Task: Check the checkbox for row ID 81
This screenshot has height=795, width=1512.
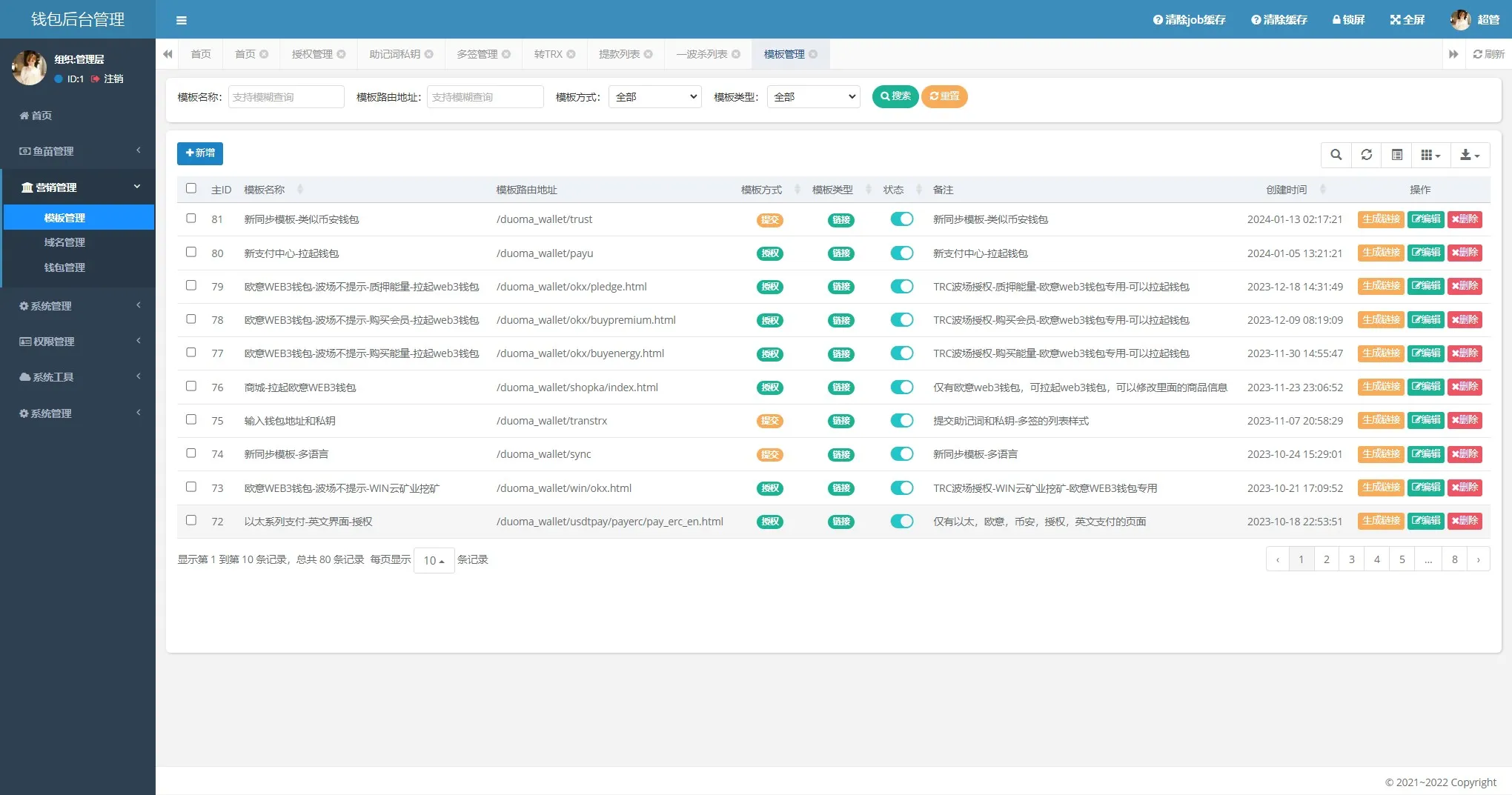Action: 191,219
